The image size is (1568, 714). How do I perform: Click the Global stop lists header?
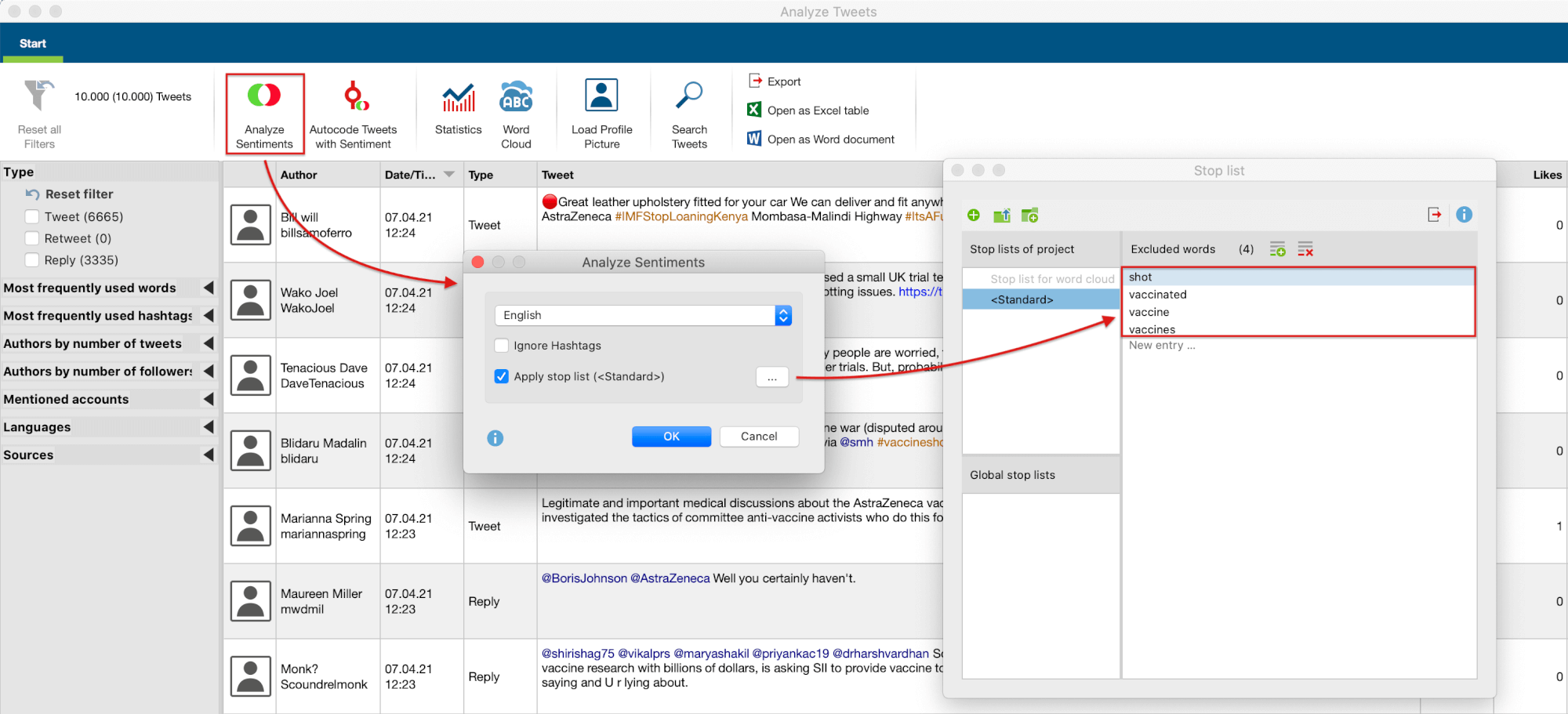[x=1041, y=475]
